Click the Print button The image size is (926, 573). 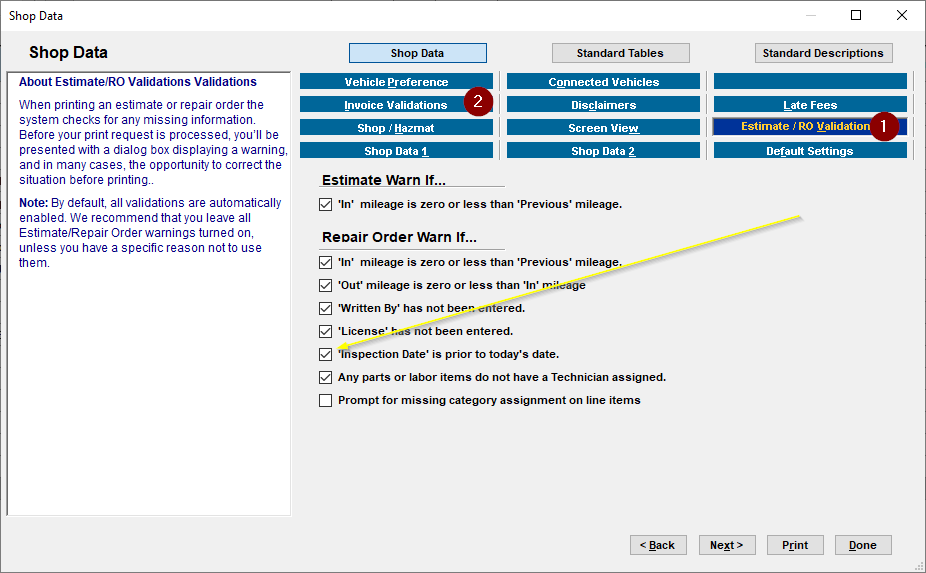[795, 545]
